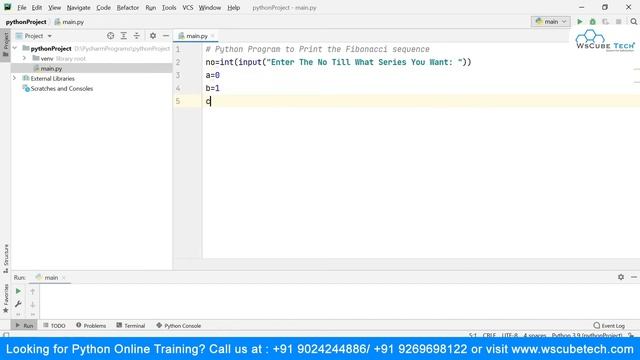Open the View menu
The width and height of the screenshot is (640, 360).
click(x=54, y=8)
